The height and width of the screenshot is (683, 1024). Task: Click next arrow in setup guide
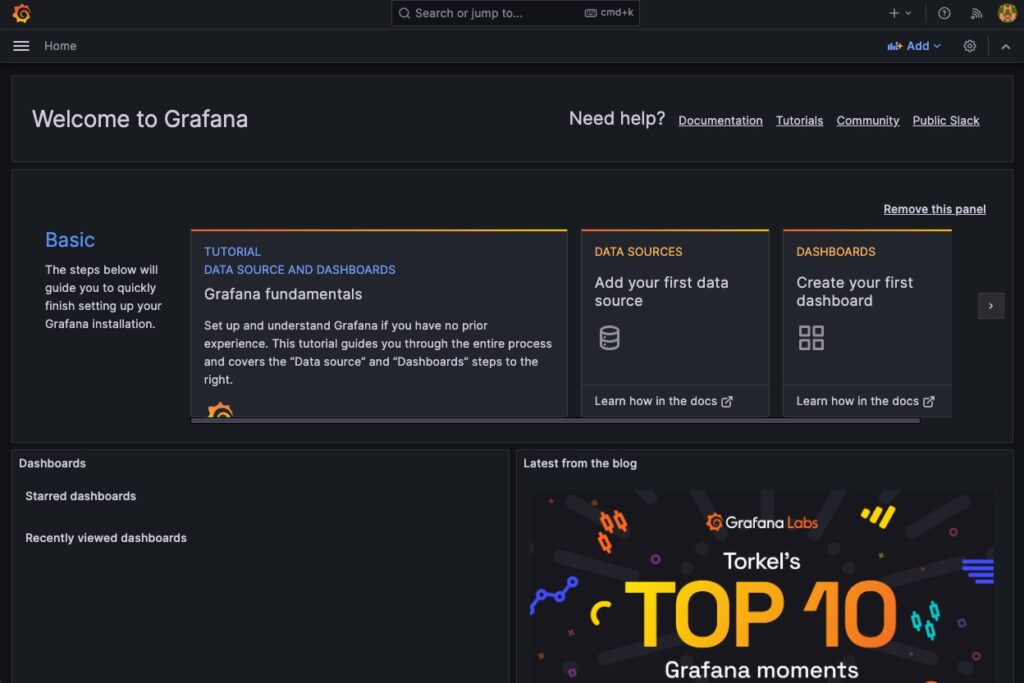[x=991, y=306]
